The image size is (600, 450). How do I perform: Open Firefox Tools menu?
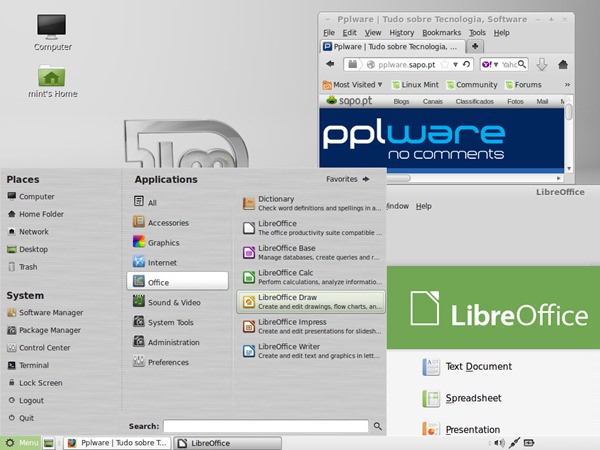[477, 33]
